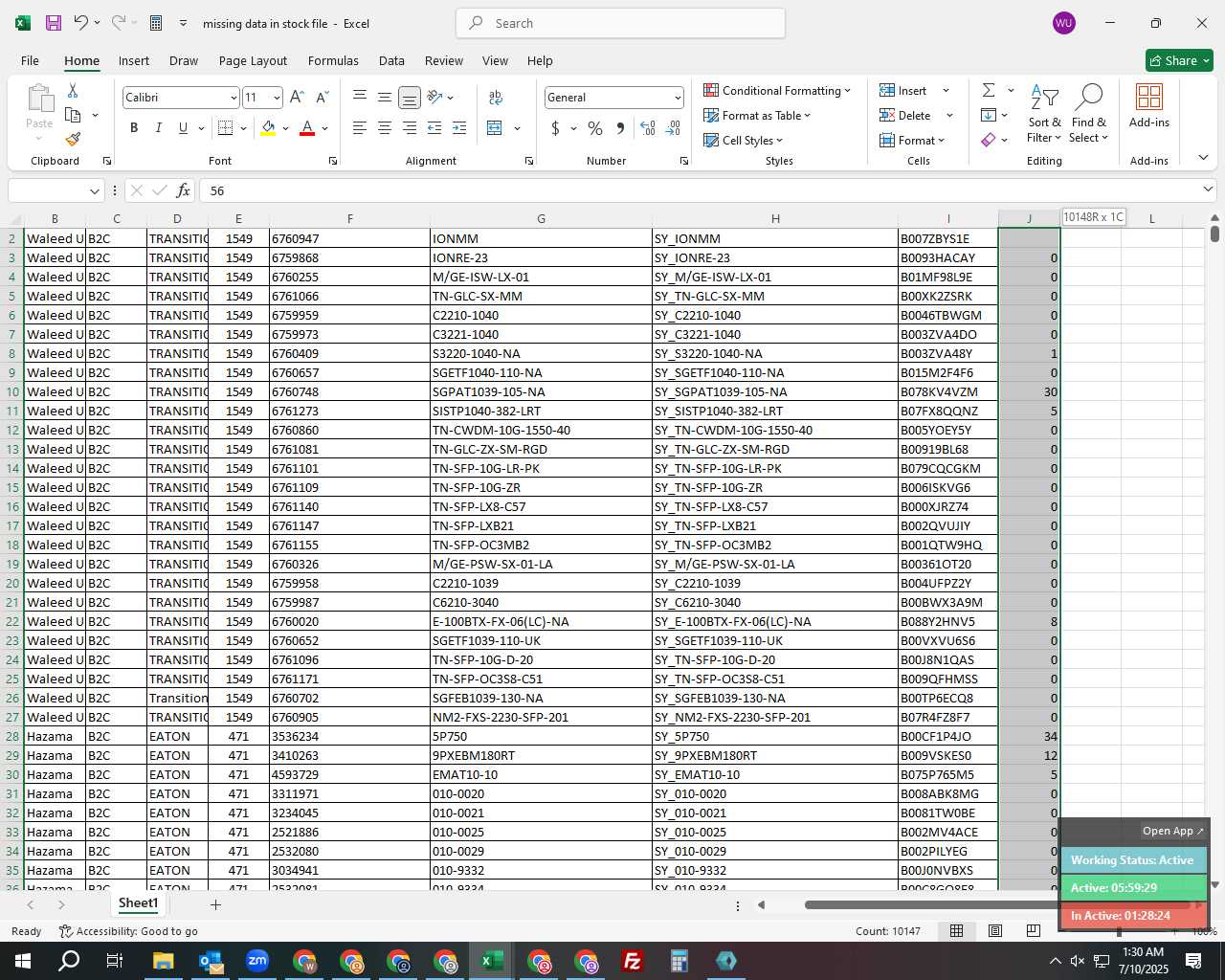Screen dimensions: 1225x980
Task: Click the Insert Function fx icon
Action: tap(183, 190)
